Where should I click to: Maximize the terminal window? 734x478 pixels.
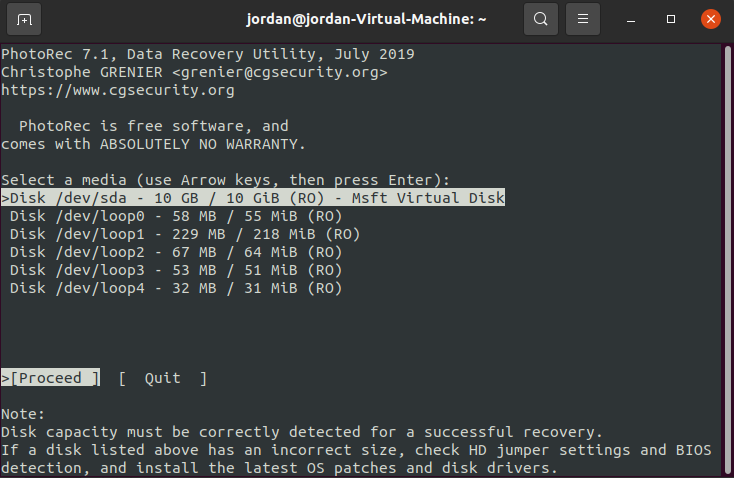pyautogui.click(x=671, y=19)
